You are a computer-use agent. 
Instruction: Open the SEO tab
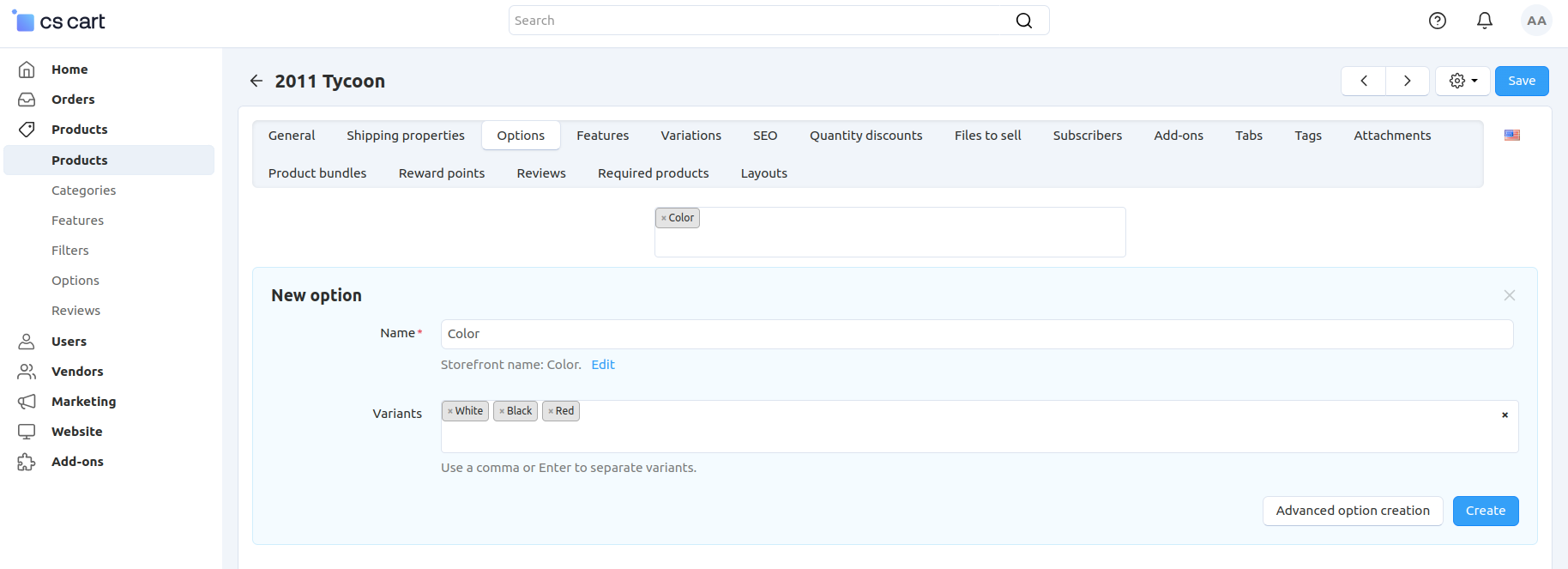[765, 136]
